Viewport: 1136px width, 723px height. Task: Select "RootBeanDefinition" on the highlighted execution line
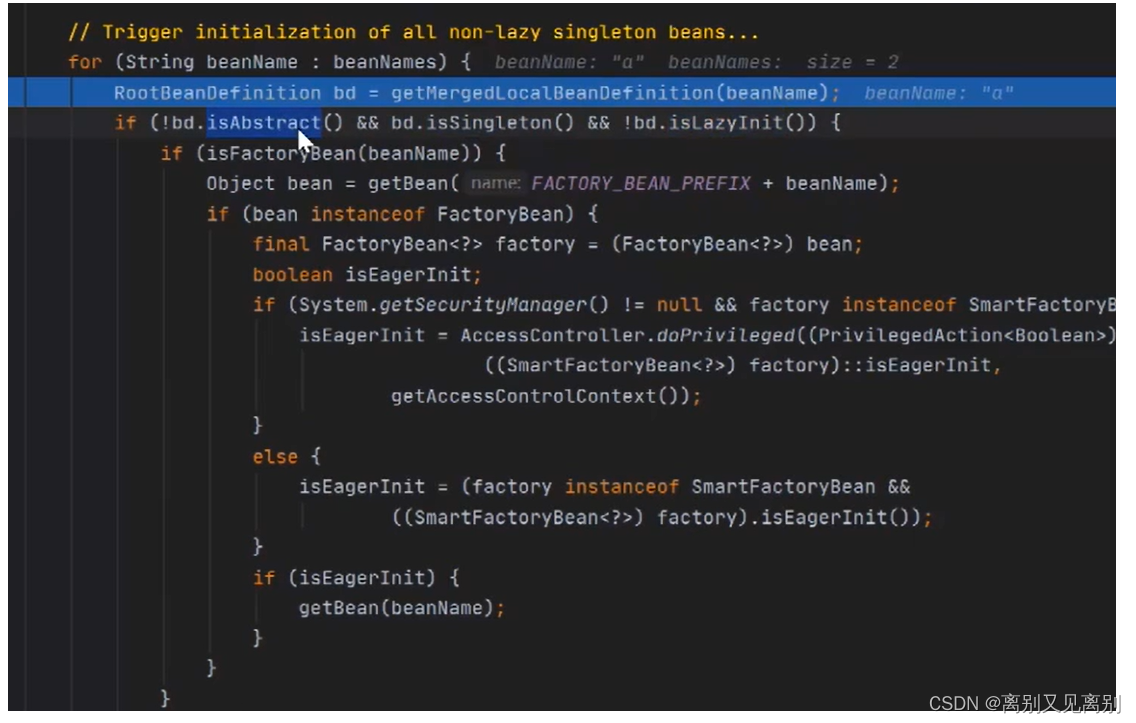pyautogui.click(x=217, y=93)
